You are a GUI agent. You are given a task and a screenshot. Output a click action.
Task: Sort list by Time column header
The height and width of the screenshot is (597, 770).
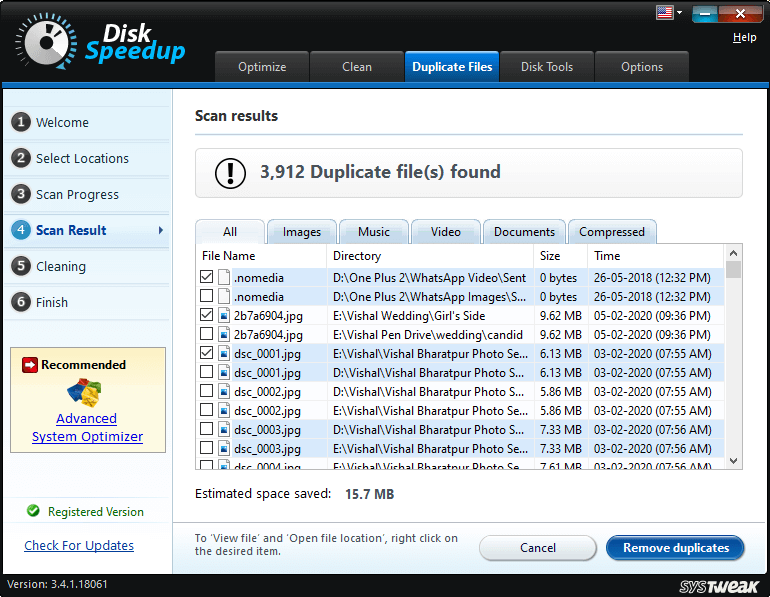pyautogui.click(x=656, y=256)
